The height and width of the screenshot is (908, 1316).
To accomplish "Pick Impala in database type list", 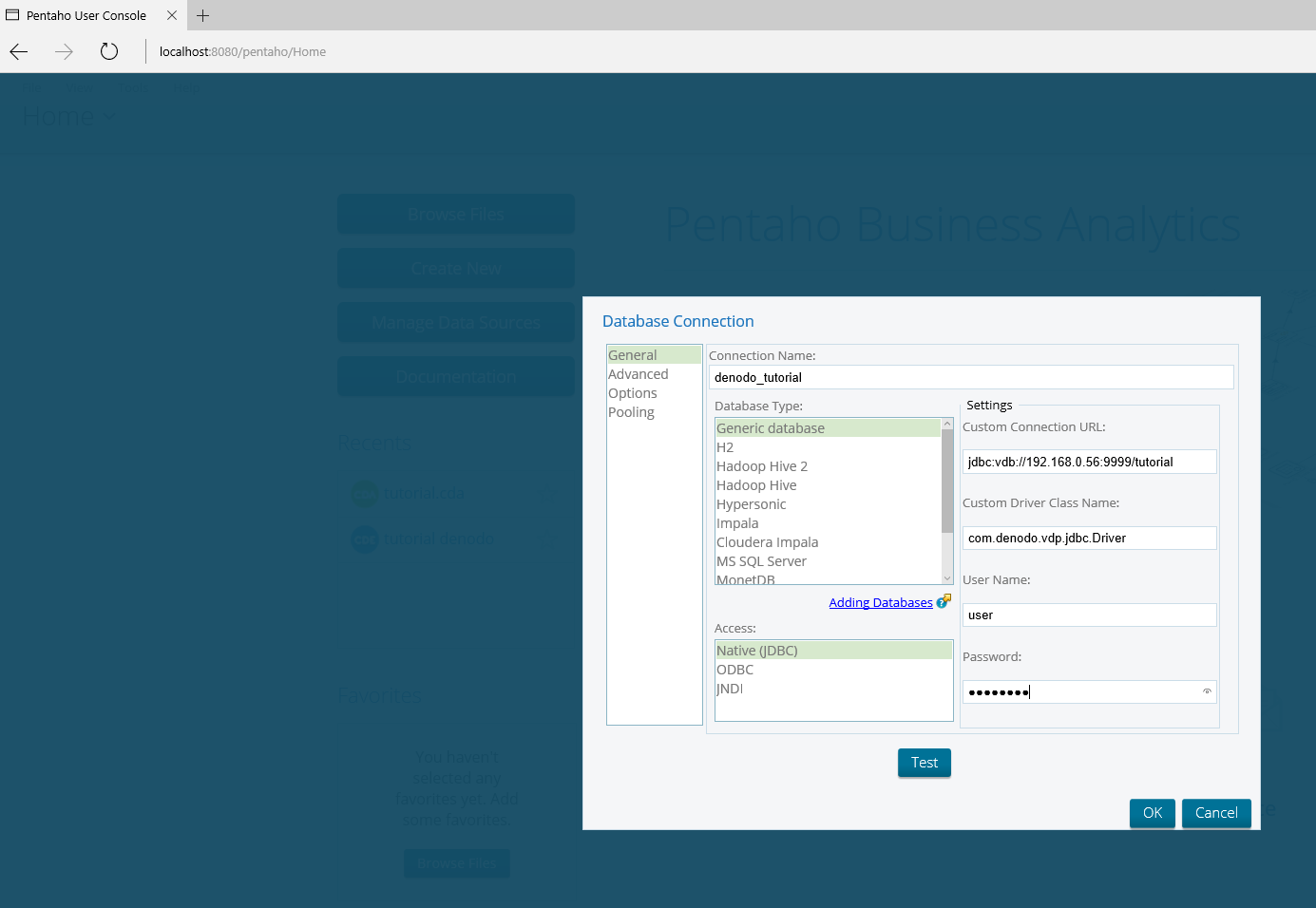I will (x=828, y=523).
